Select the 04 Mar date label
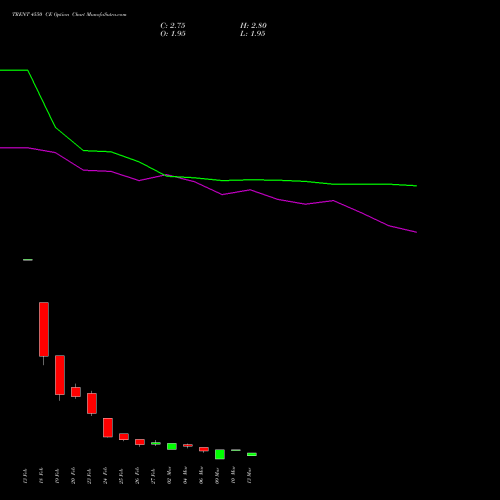 pos(185,476)
